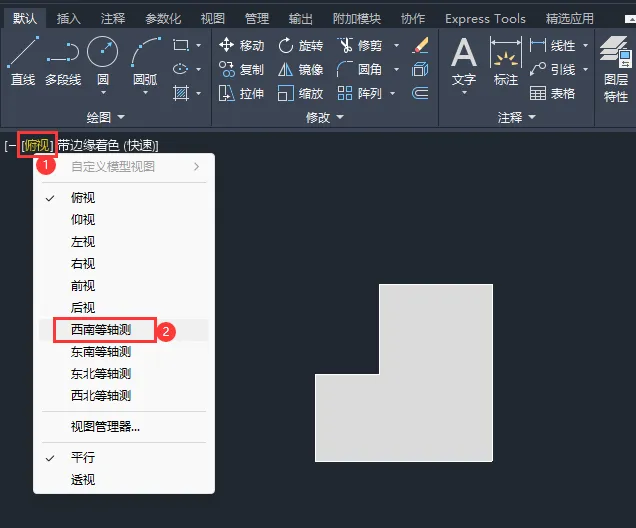Screen dimensions: 636x528
Task: Choose the Rectangle tool icon
Action: 181,45
